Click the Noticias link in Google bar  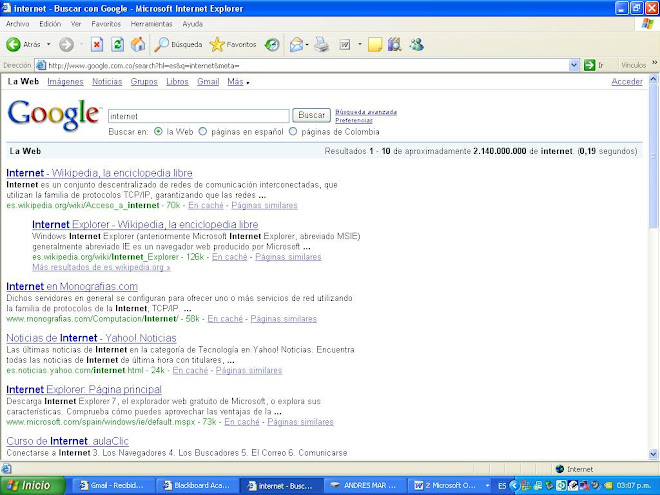(107, 82)
